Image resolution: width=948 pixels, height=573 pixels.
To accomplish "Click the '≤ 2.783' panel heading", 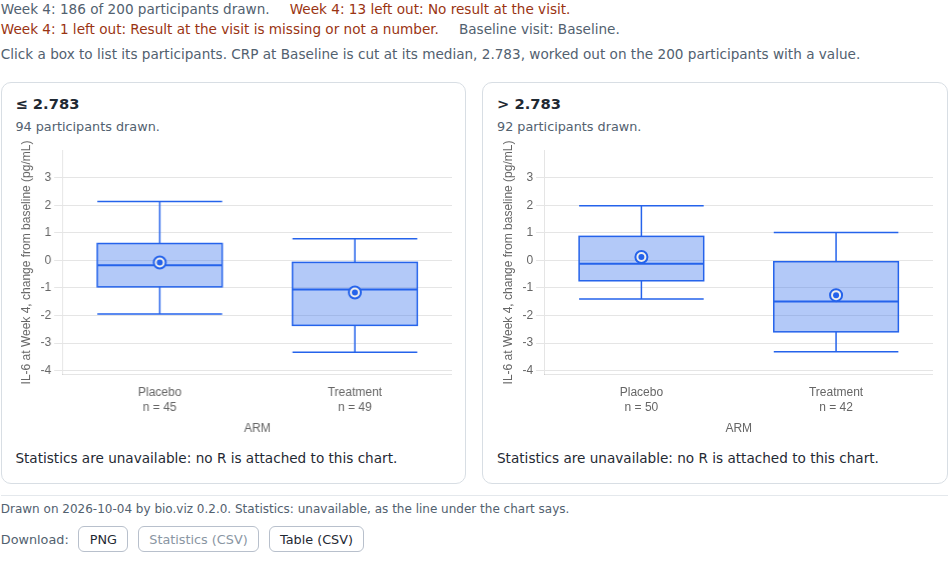I will (x=47, y=104).
